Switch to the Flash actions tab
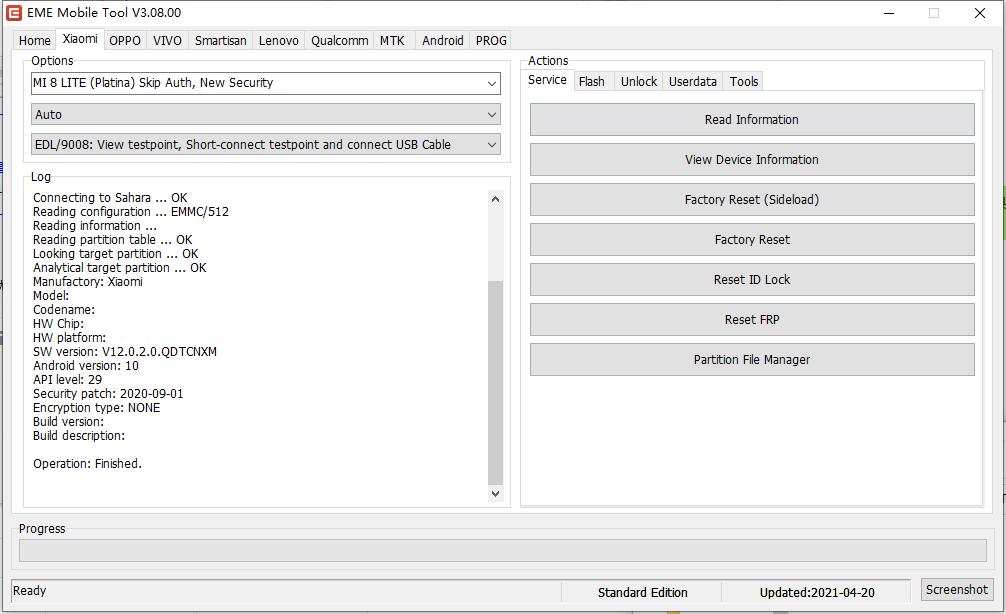The image size is (1006, 614). pyautogui.click(x=592, y=81)
